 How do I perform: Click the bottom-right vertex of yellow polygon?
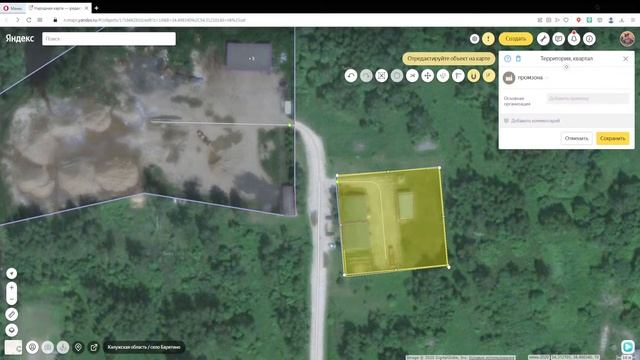[449, 267]
